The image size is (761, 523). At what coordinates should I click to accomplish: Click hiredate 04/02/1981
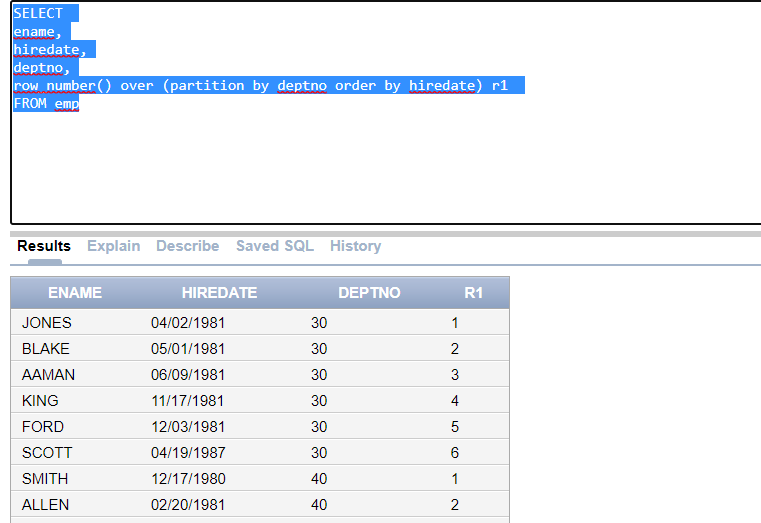coord(188,323)
